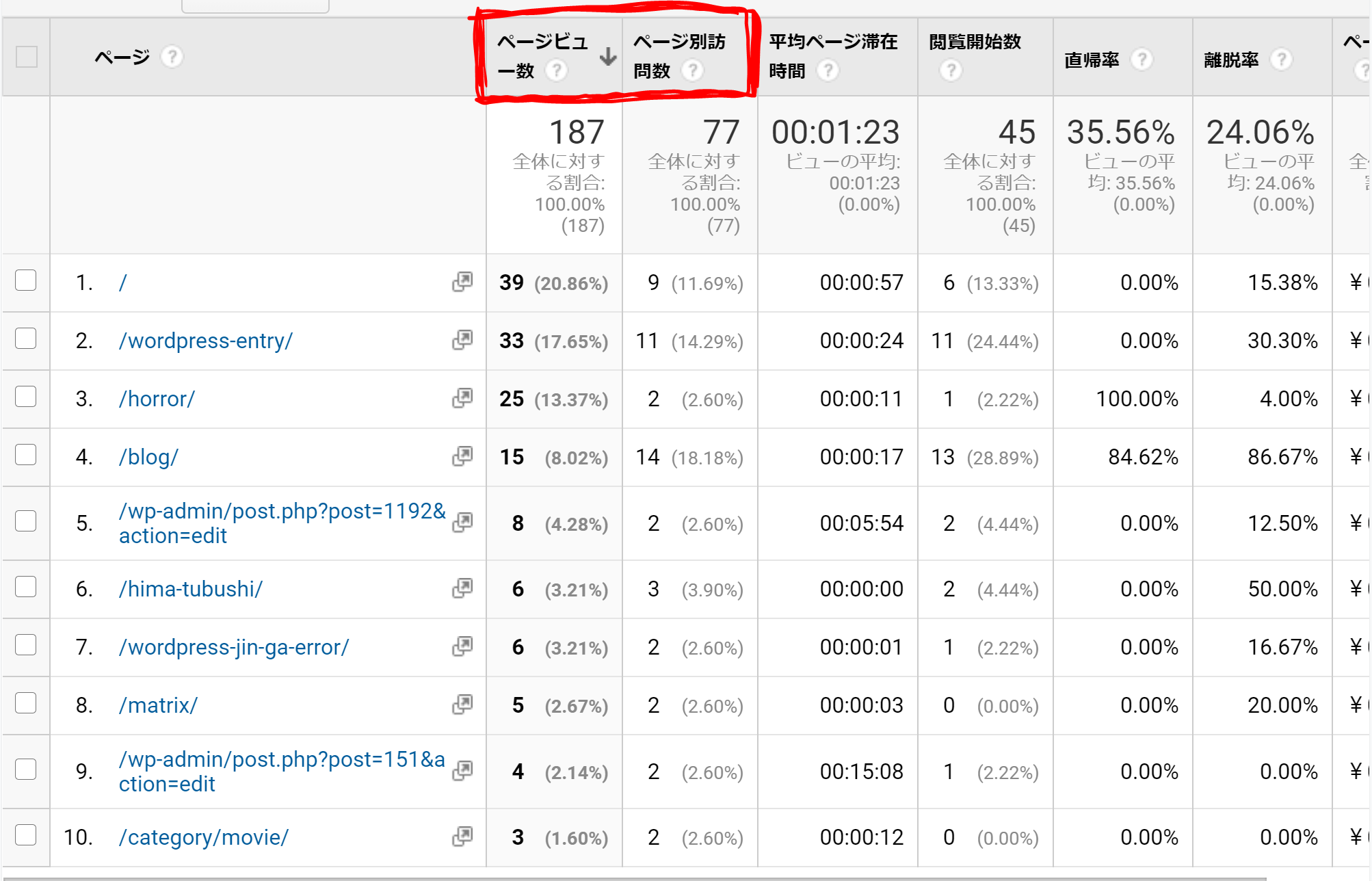This screenshot has height=881, width=1372.
Task: Check row 3 /horror/ checkbox
Action: pos(26,397)
